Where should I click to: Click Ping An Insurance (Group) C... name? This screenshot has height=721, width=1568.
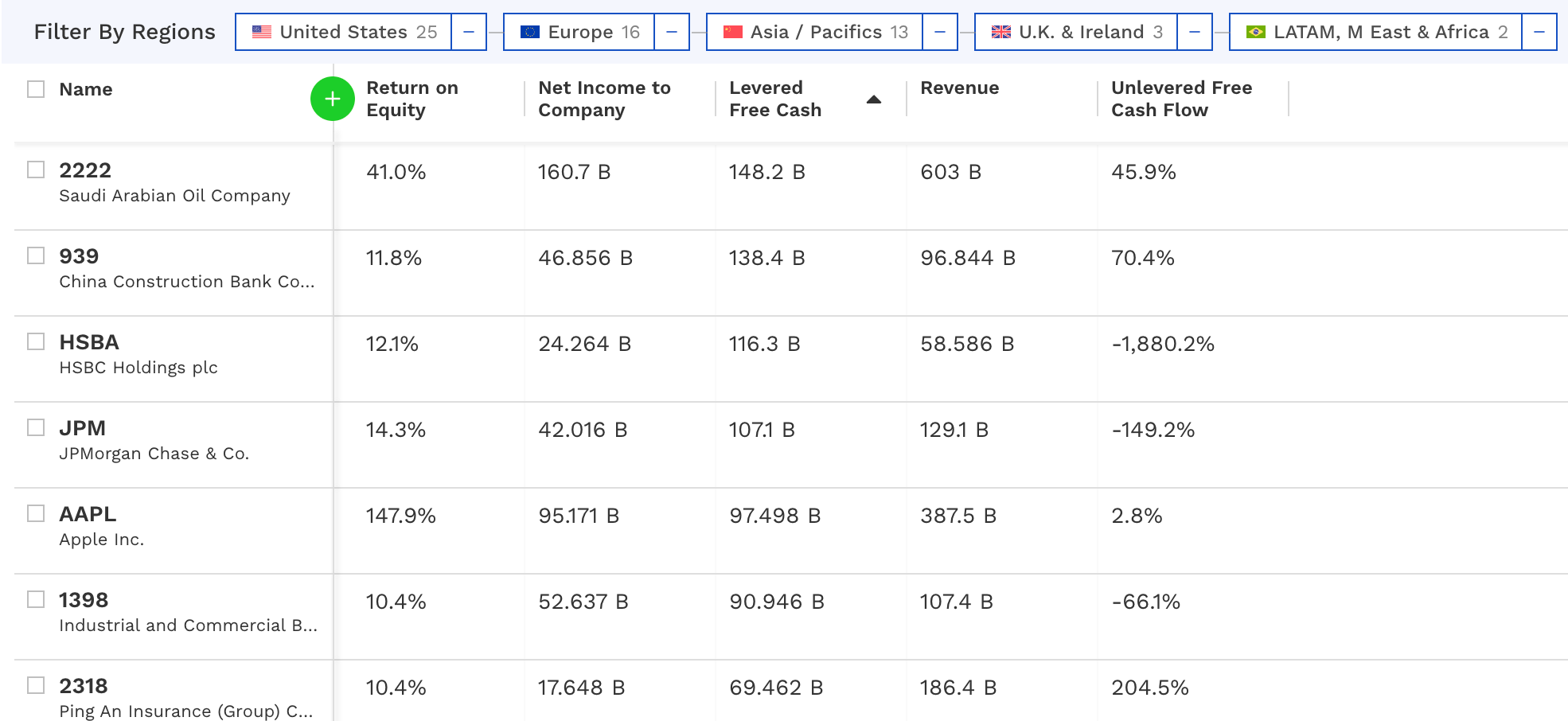coord(186,711)
